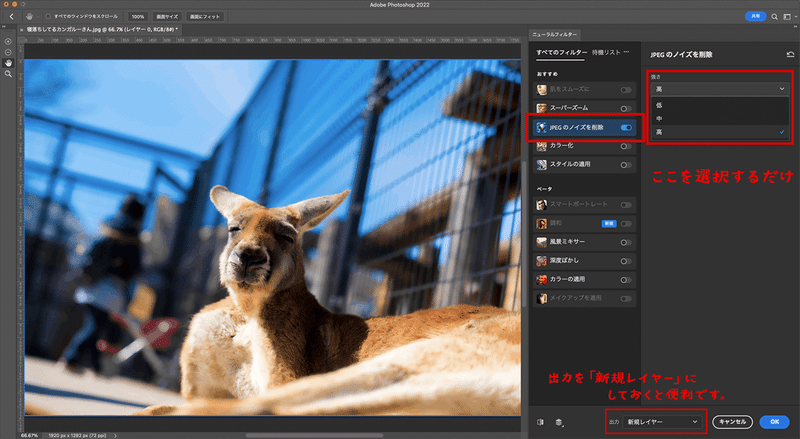Open the three-dot more options menu
This screenshot has width=800, height=439.
pos(627,52)
